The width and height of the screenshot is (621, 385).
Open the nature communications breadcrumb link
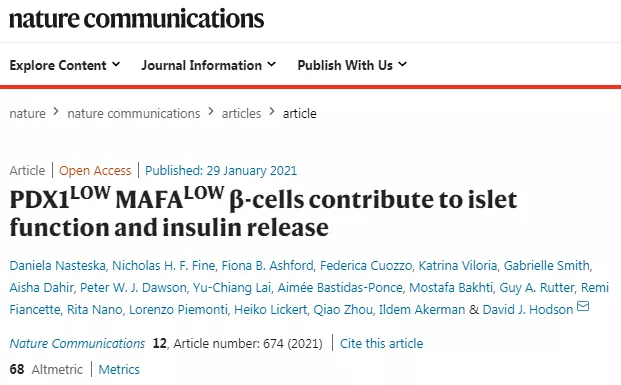(x=133, y=114)
